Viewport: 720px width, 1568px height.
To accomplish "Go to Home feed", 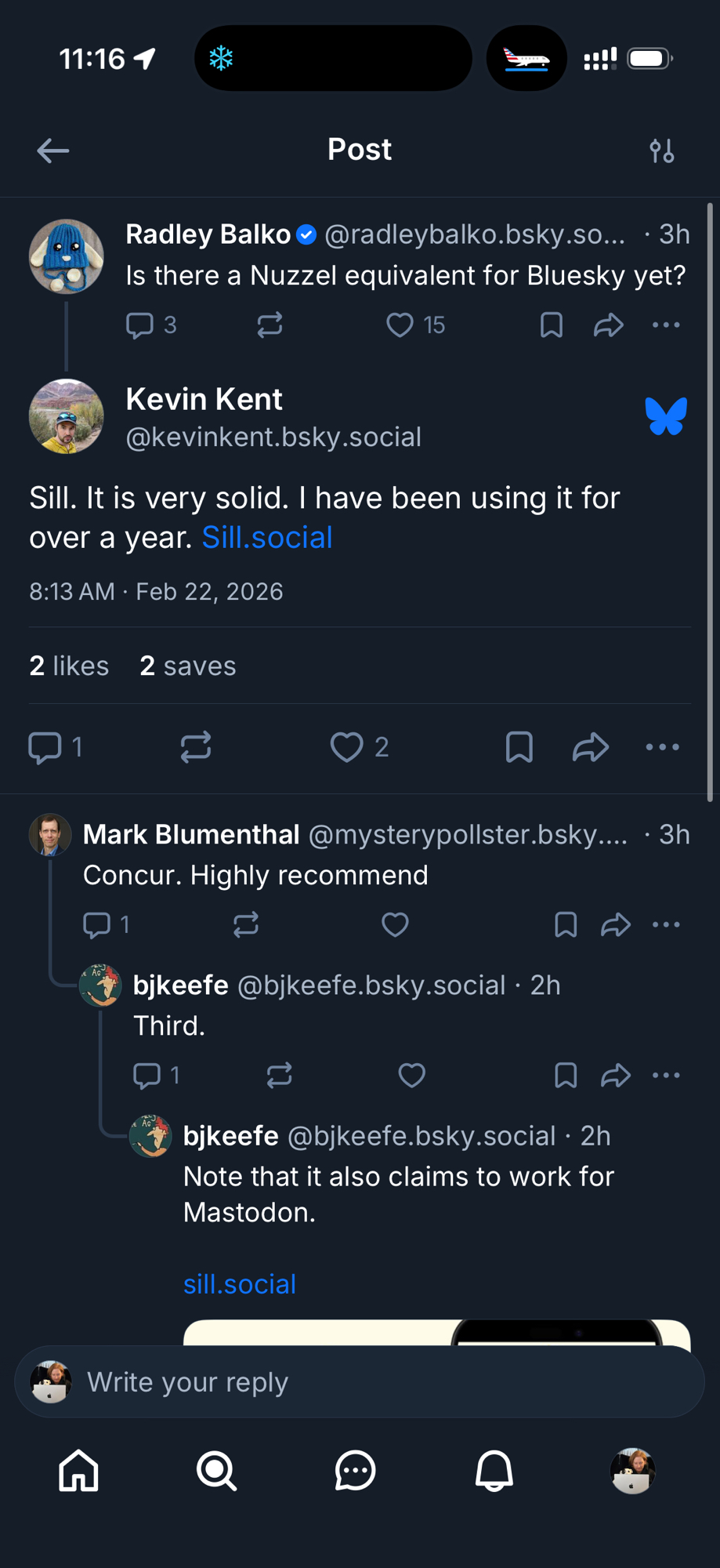I will point(79,1471).
